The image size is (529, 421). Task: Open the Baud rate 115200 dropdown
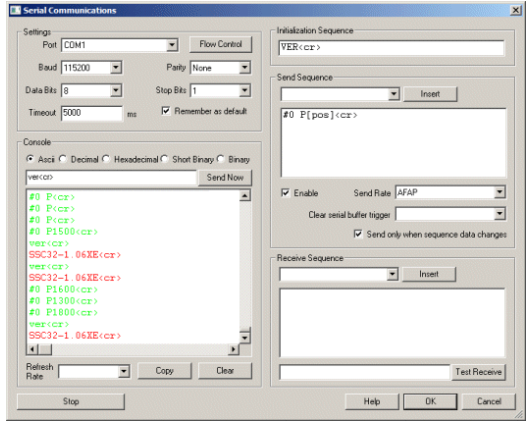(115, 67)
